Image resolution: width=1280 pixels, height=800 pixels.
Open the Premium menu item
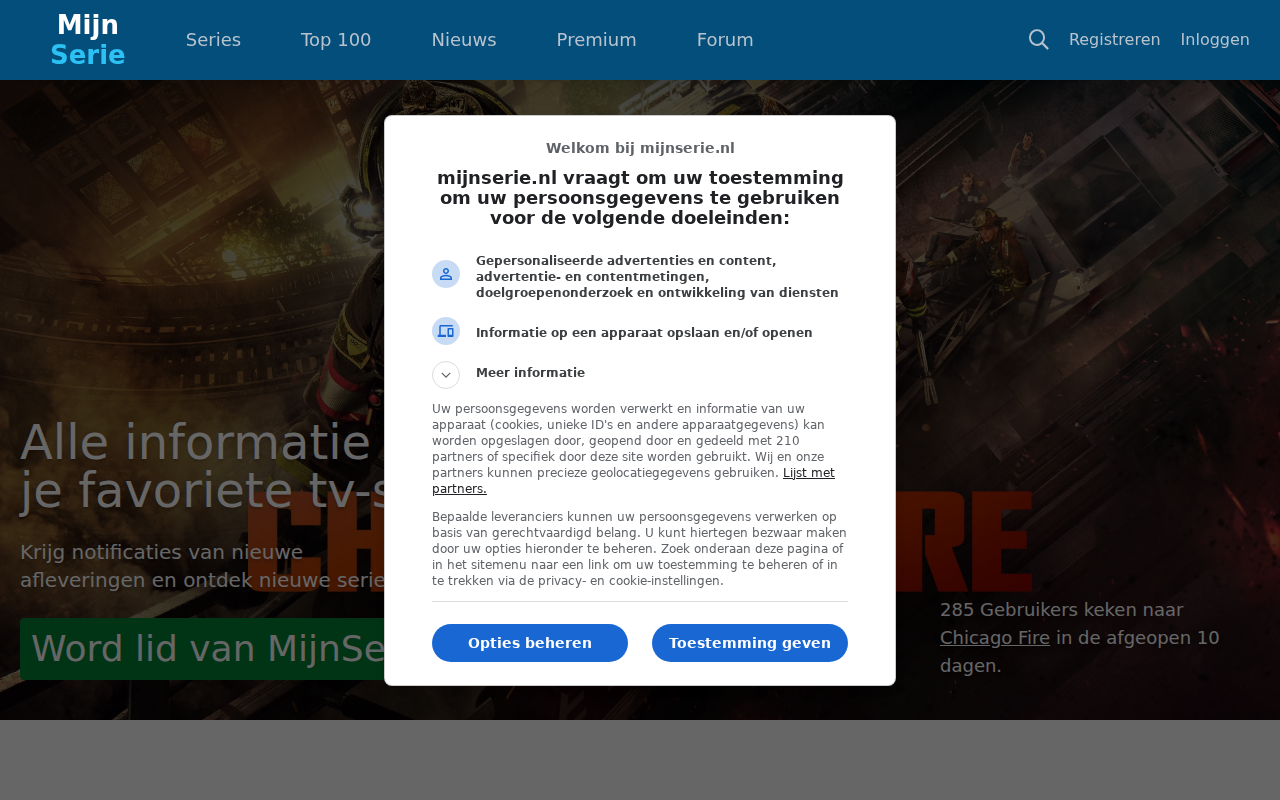click(x=597, y=40)
